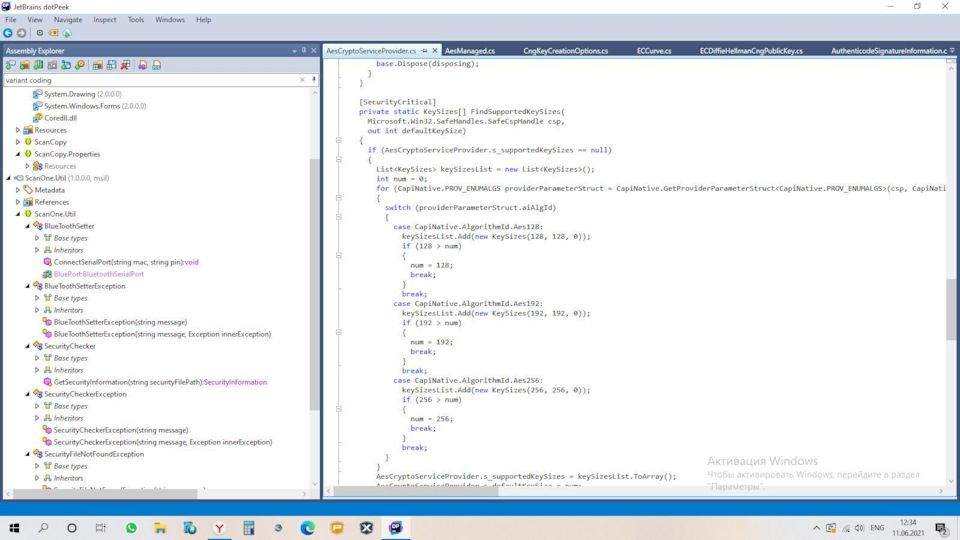Collapse the SecurityChecker class node
The width and height of the screenshot is (960, 540).
(x=28, y=346)
